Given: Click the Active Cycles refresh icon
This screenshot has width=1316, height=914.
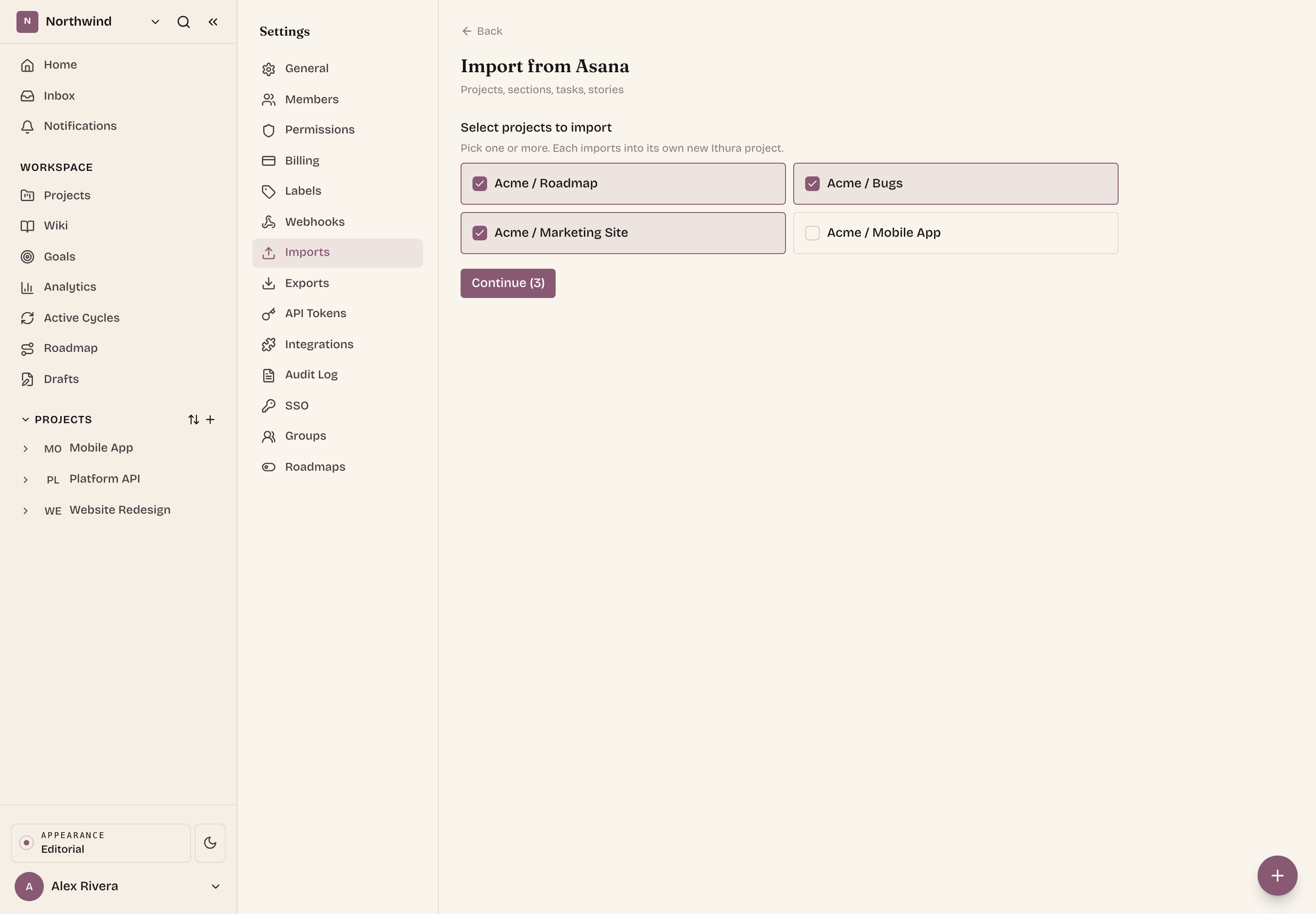Looking at the screenshot, I should pyautogui.click(x=27, y=318).
